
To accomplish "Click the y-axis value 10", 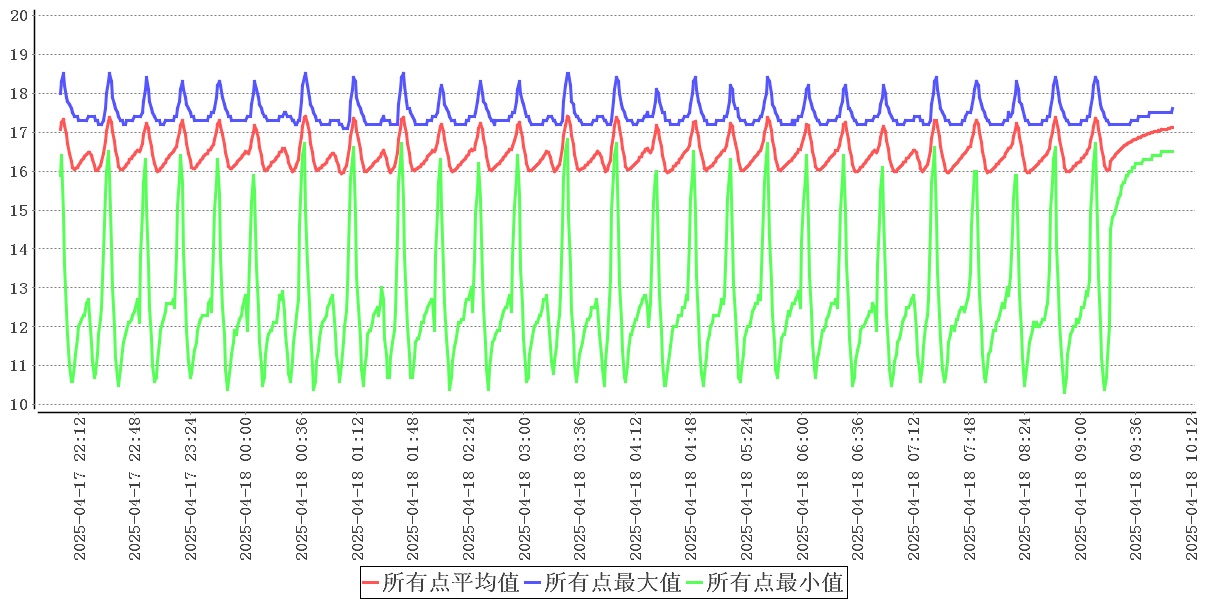I will tap(18, 405).
